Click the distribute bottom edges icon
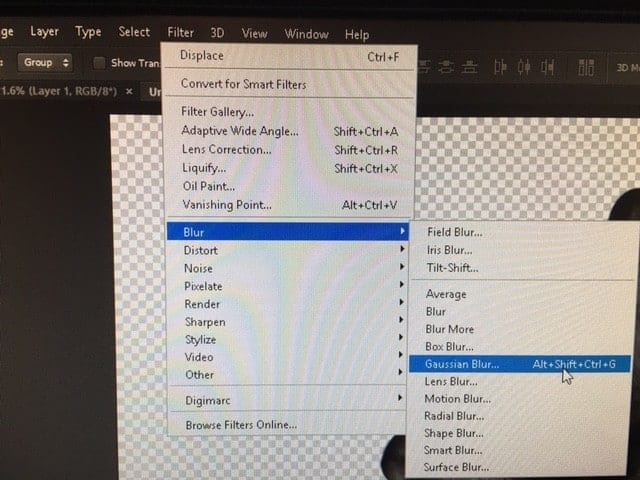 [466, 67]
